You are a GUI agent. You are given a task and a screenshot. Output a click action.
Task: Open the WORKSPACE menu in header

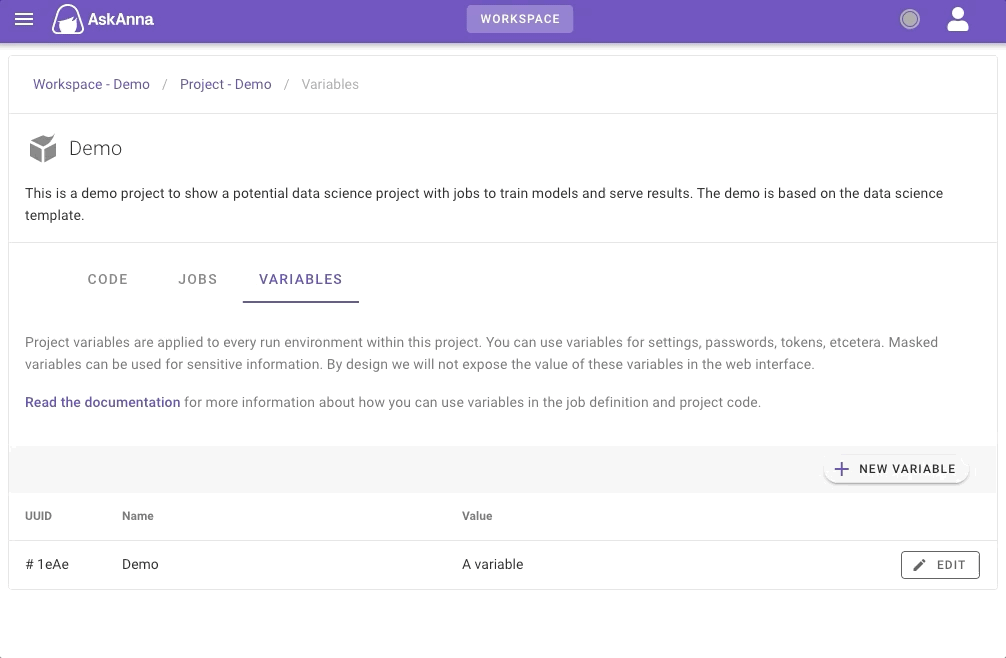pos(520,18)
